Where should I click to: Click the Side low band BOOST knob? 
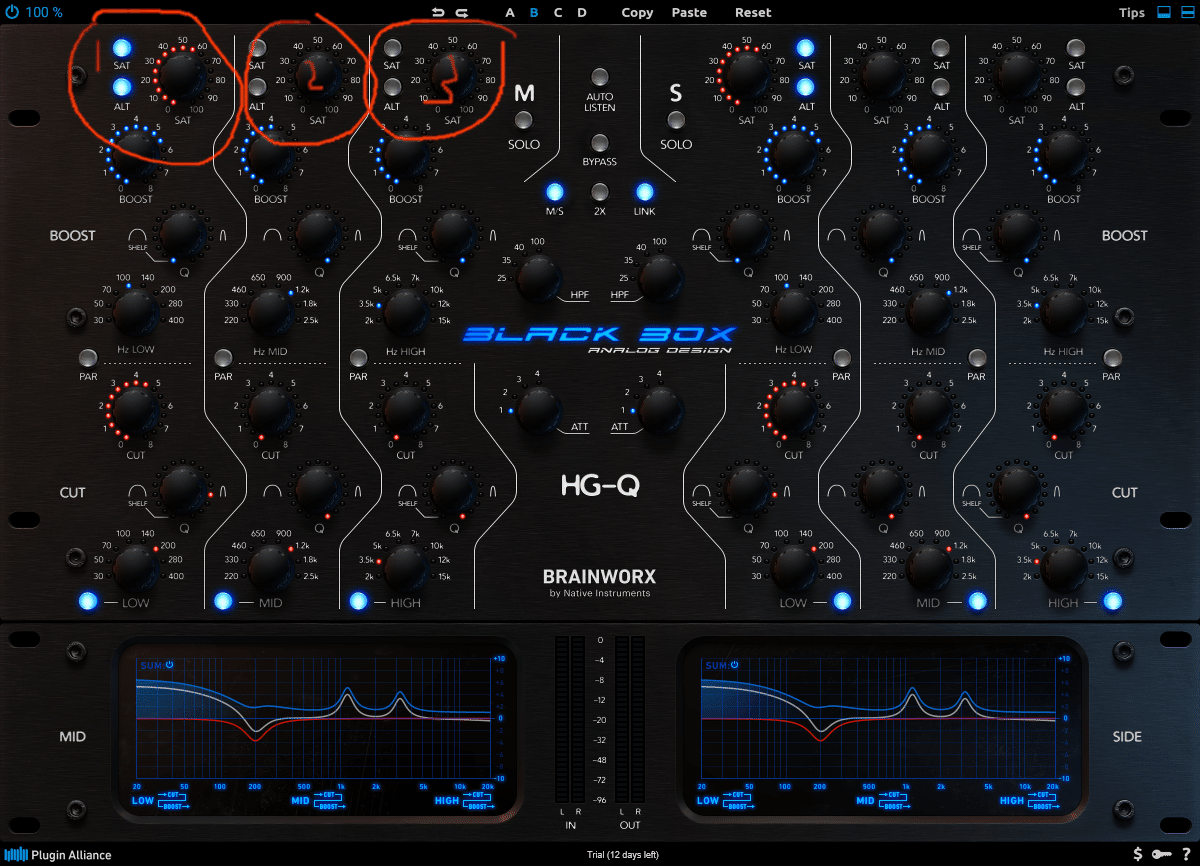[x=794, y=153]
